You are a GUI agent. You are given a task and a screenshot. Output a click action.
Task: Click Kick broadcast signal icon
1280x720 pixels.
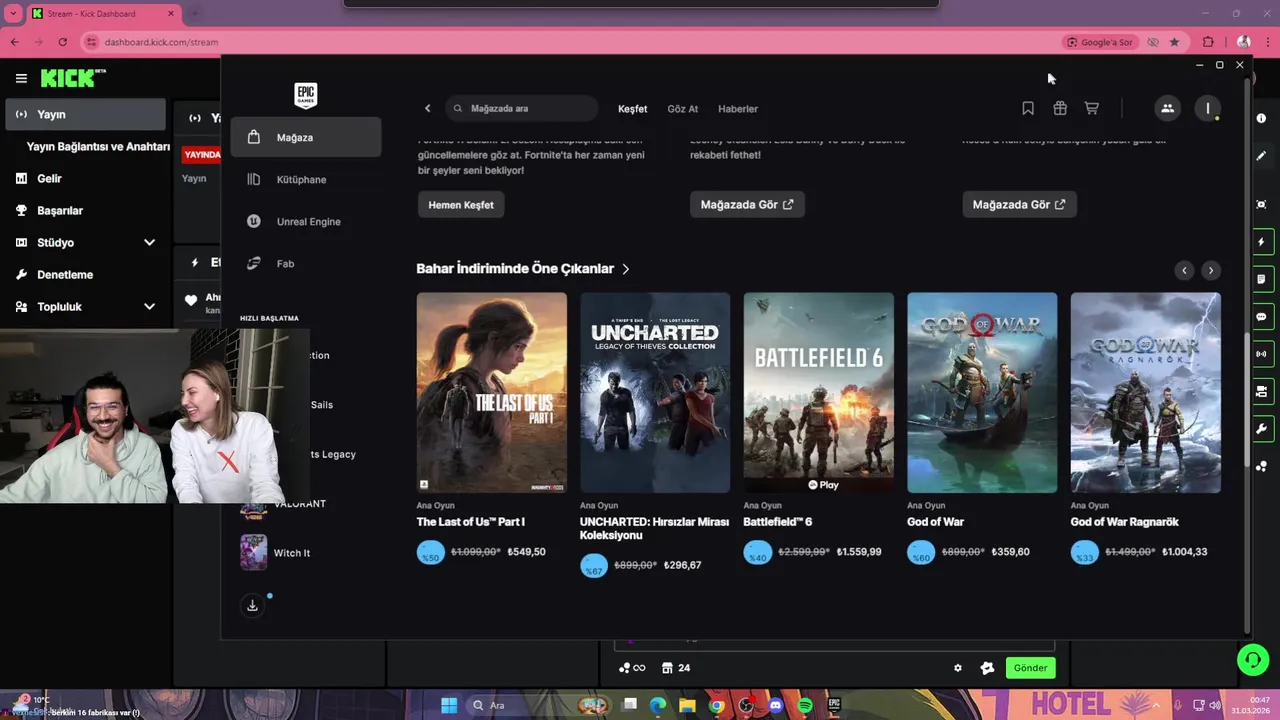(1261, 354)
